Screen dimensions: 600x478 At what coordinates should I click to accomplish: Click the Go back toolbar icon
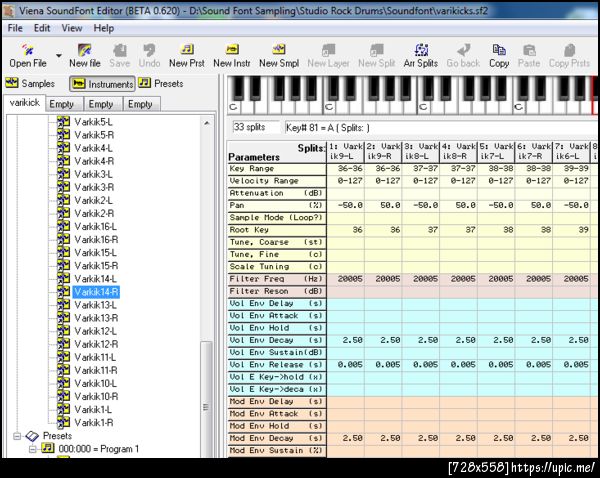463,55
